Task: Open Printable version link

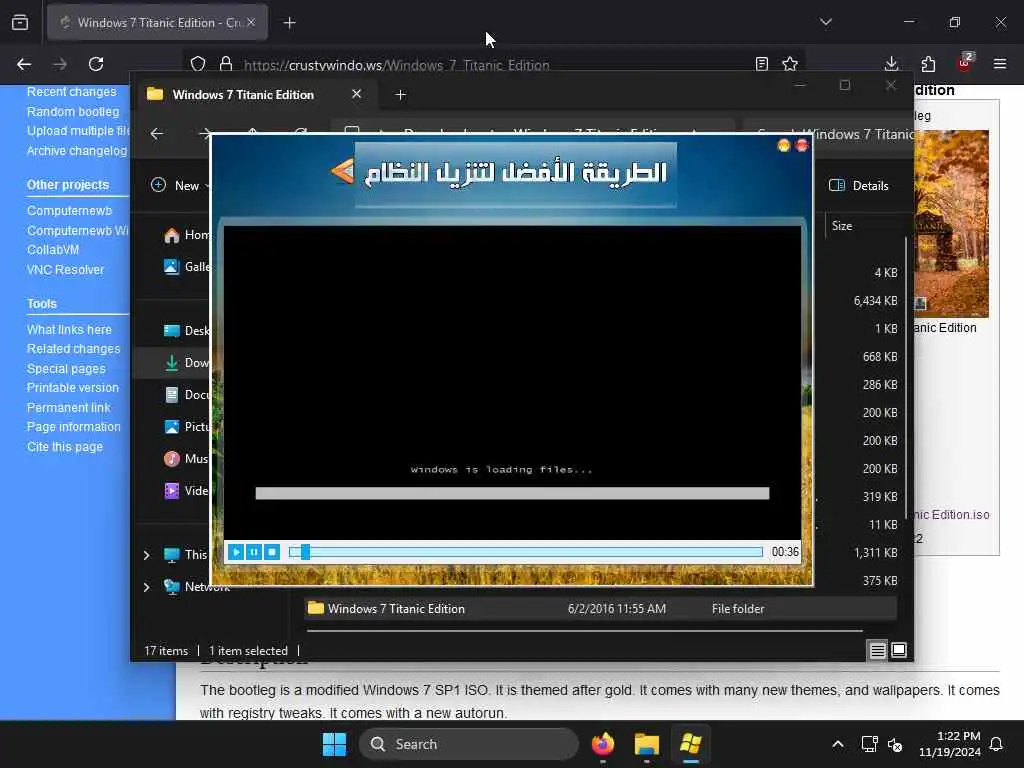Action: pyautogui.click(x=72, y=388)
